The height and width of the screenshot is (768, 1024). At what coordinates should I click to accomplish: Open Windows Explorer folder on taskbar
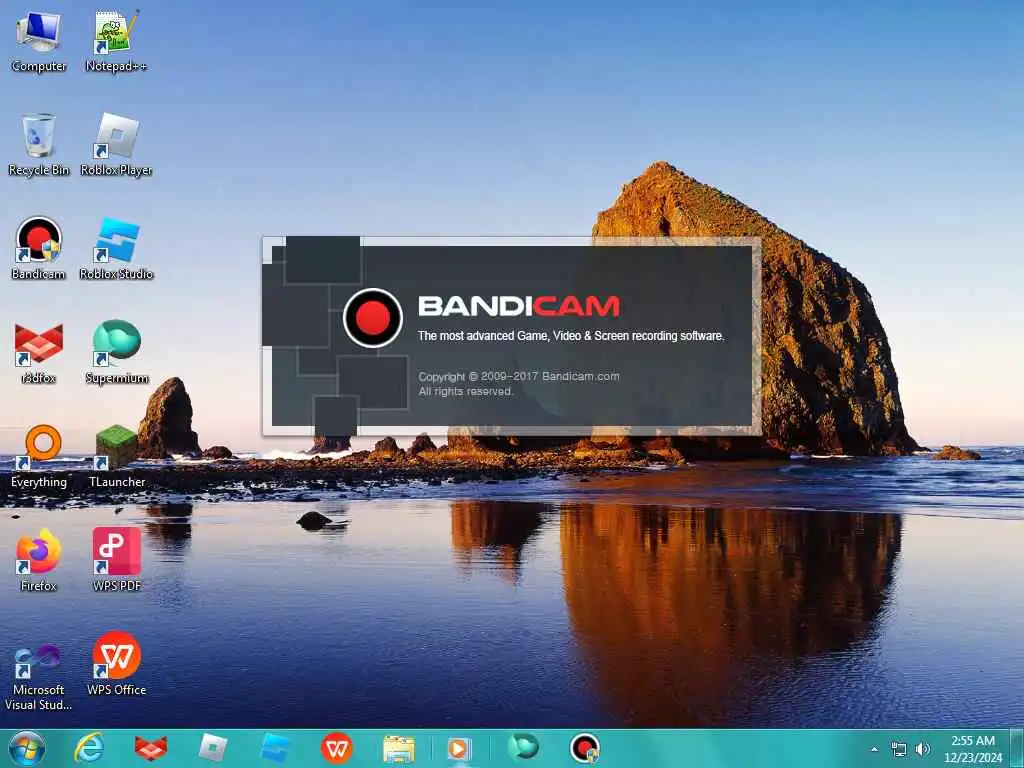click(398, 748)
